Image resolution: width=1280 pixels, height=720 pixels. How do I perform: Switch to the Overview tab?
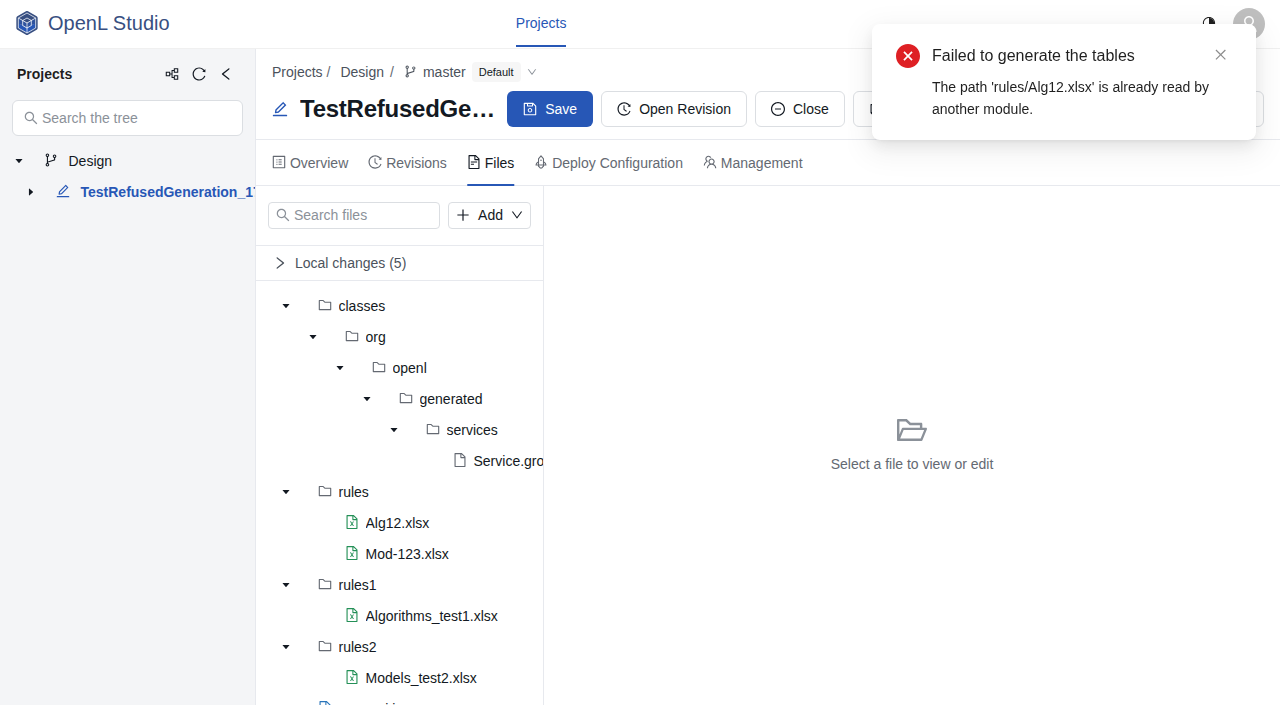[x=310, y=163]
